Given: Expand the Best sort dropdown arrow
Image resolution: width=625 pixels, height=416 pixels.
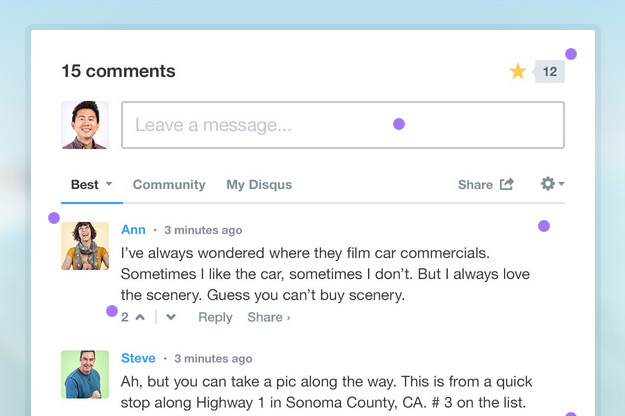Looking at the screenshot, I should click(x=109, y=184).
